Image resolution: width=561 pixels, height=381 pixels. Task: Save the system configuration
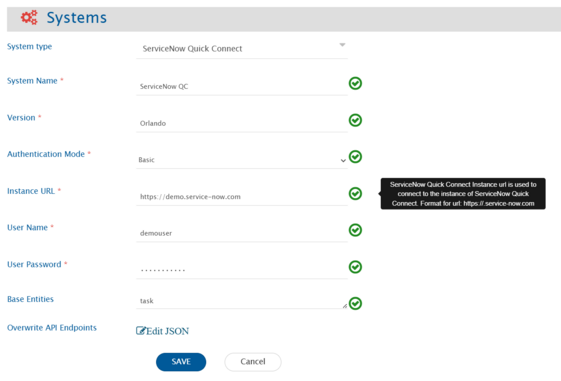pyautogui.click(x=181, y=362)
